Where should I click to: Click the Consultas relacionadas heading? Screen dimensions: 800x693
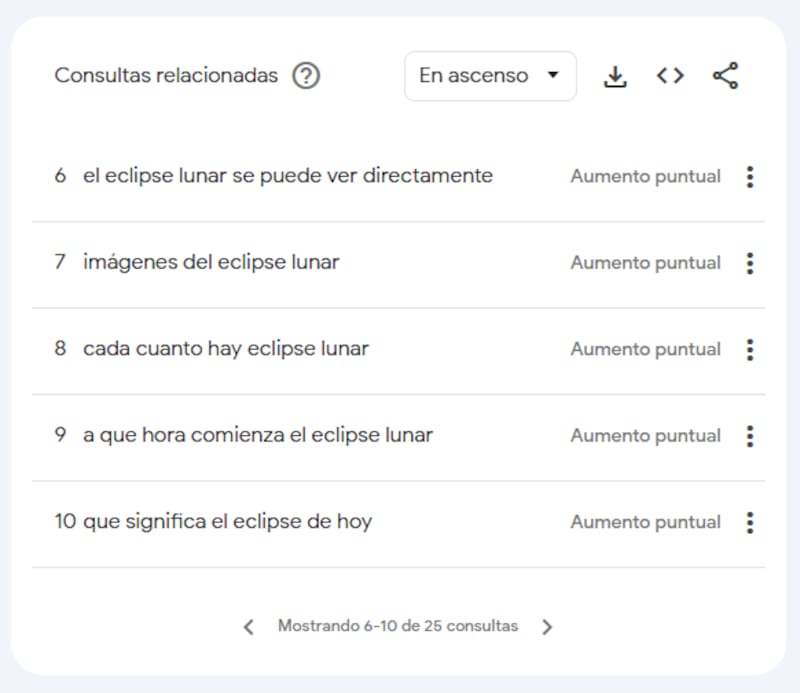[166, 76]
